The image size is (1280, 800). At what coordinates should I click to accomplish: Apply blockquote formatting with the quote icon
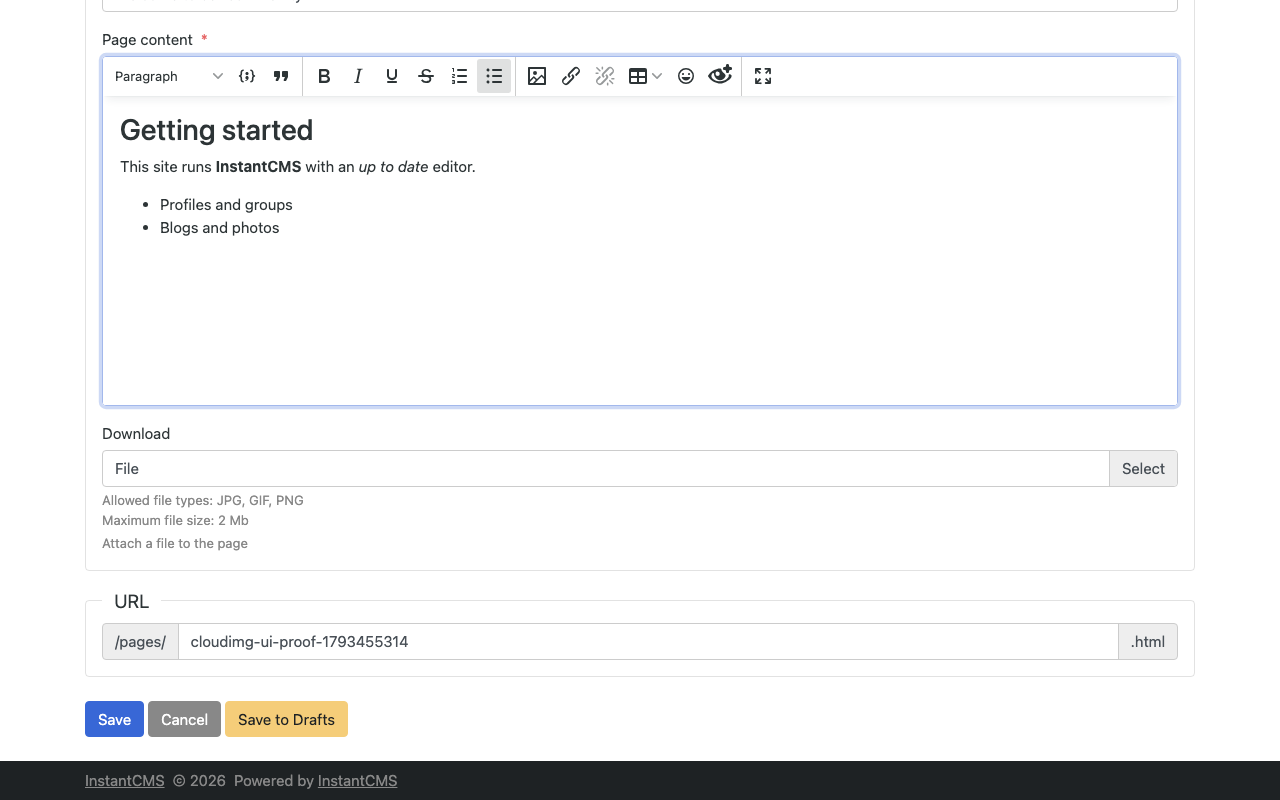pos(281,76)
